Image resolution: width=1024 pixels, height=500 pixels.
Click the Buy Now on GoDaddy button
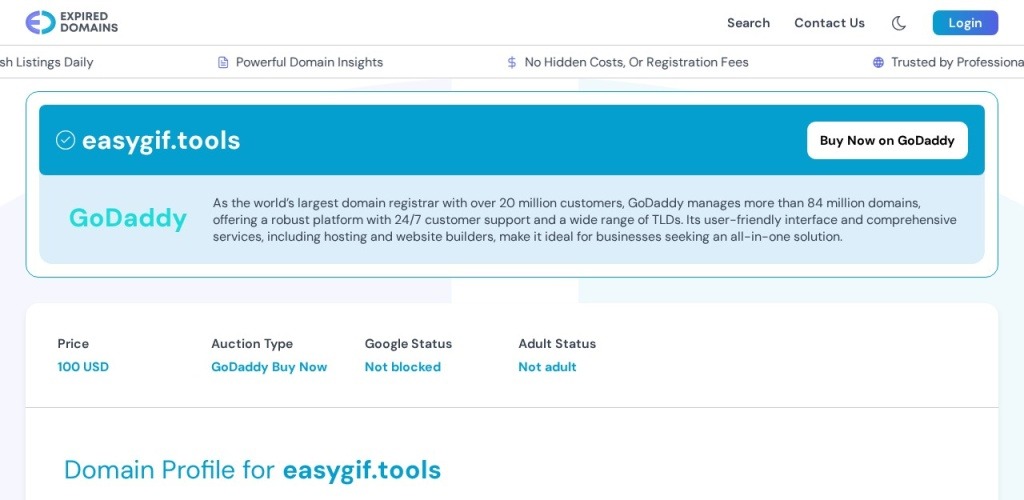pos(887,141)
